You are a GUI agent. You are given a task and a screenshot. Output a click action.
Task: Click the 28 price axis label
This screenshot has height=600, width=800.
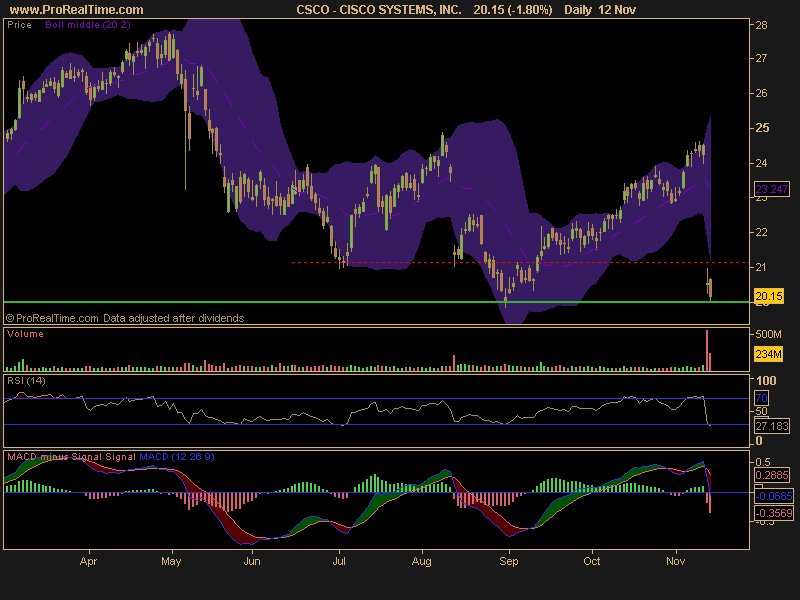(762, 26)
